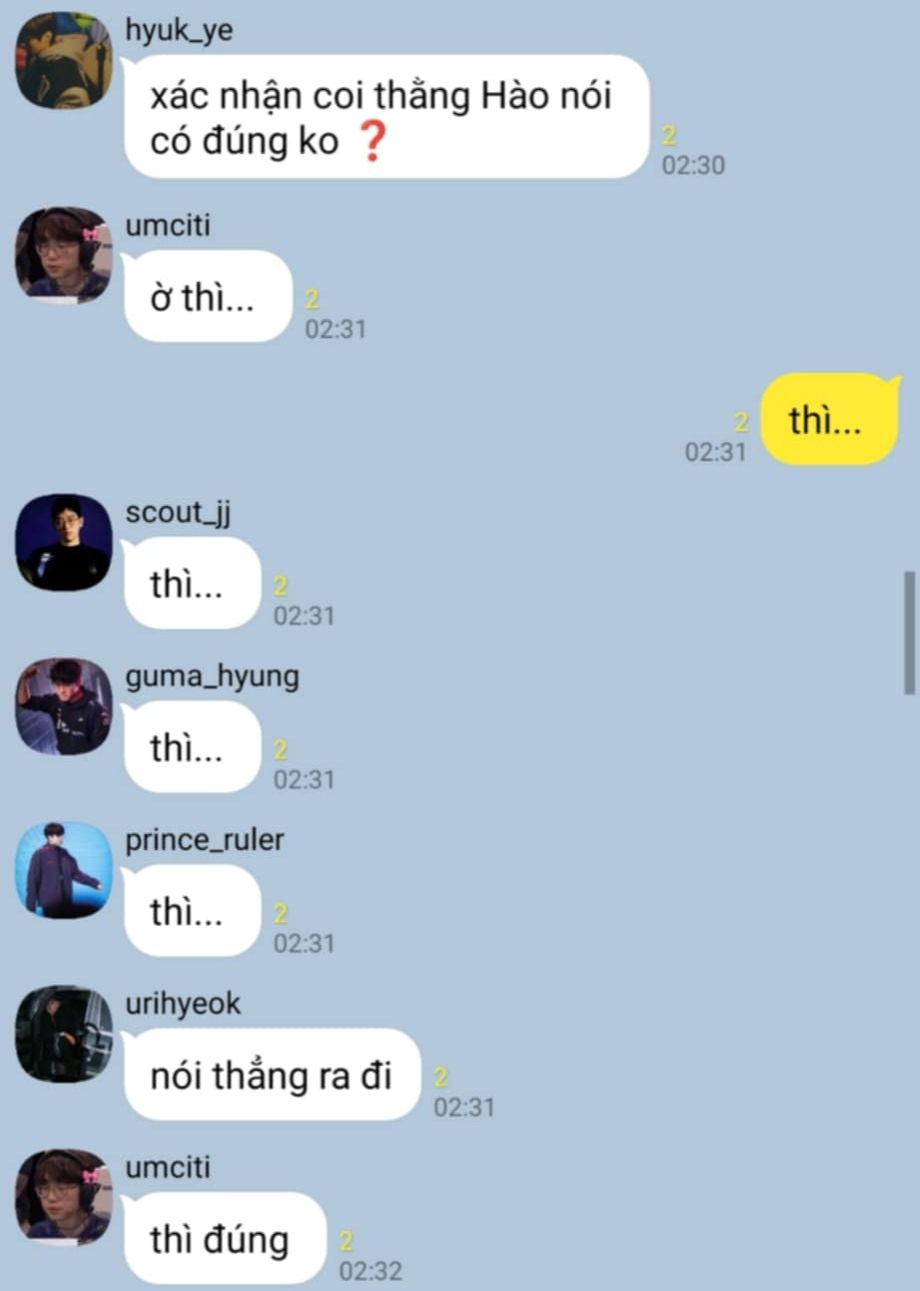Open scout_jj's profile picture
Image resolution: width=920 pixels, height=1291 pixels.
coord(64,542)
